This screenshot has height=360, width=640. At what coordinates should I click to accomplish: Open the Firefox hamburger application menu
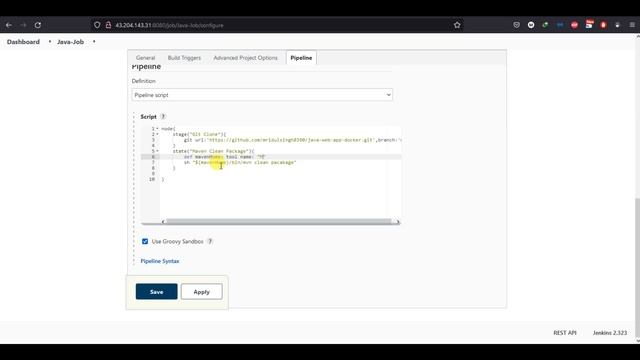click(632, 25)
